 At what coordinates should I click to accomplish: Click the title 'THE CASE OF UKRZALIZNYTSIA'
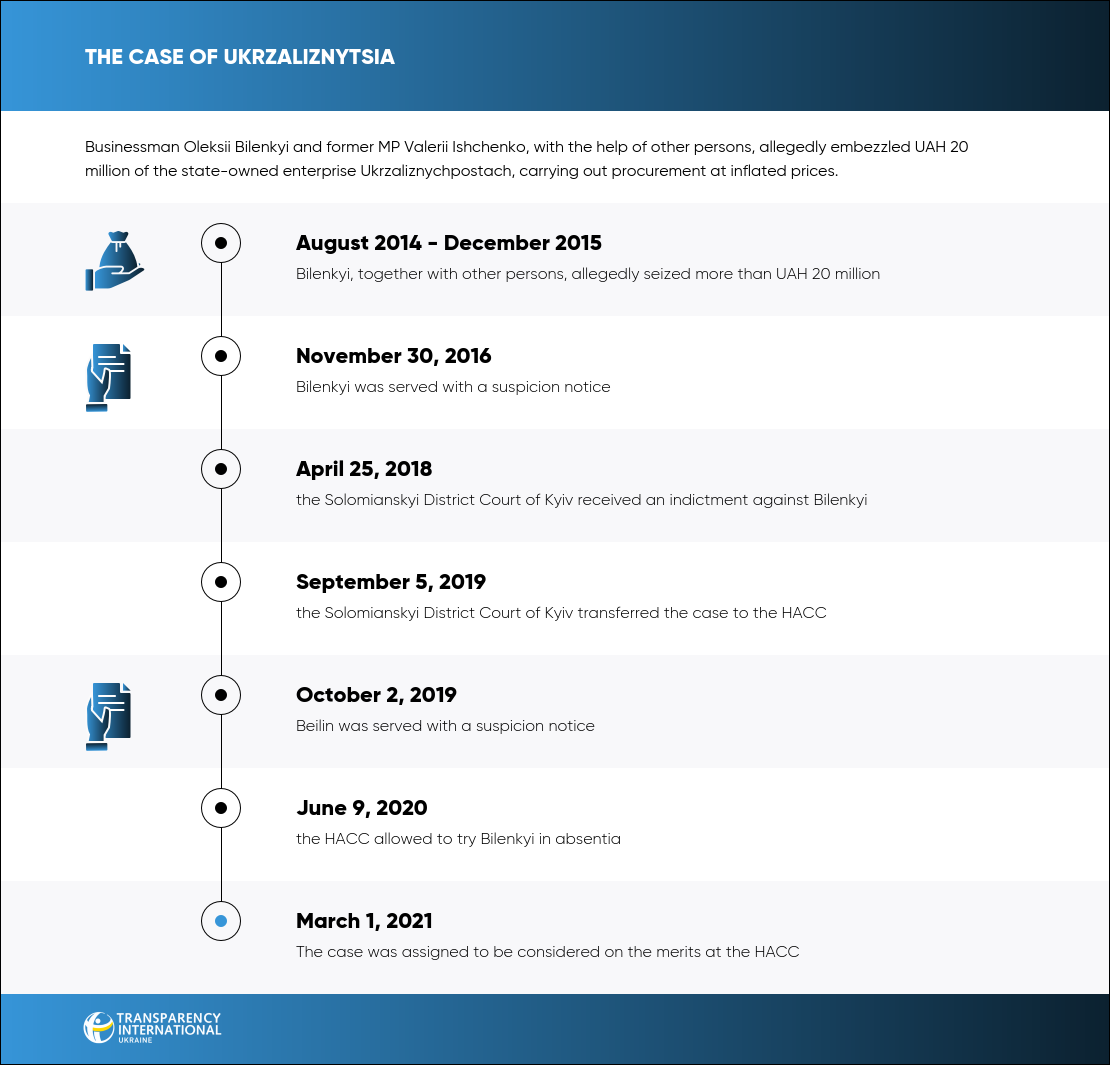(240, 57)
